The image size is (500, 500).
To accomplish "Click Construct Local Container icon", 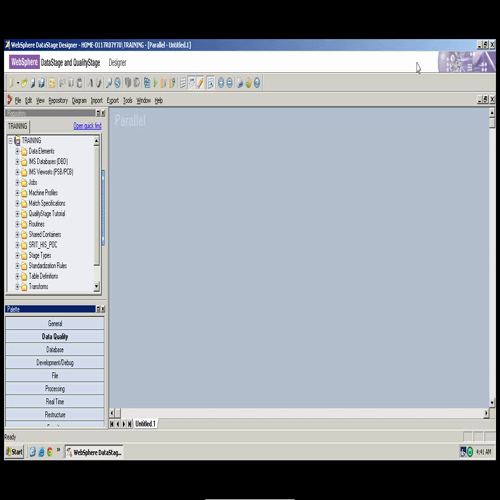I will click(128, 83).
